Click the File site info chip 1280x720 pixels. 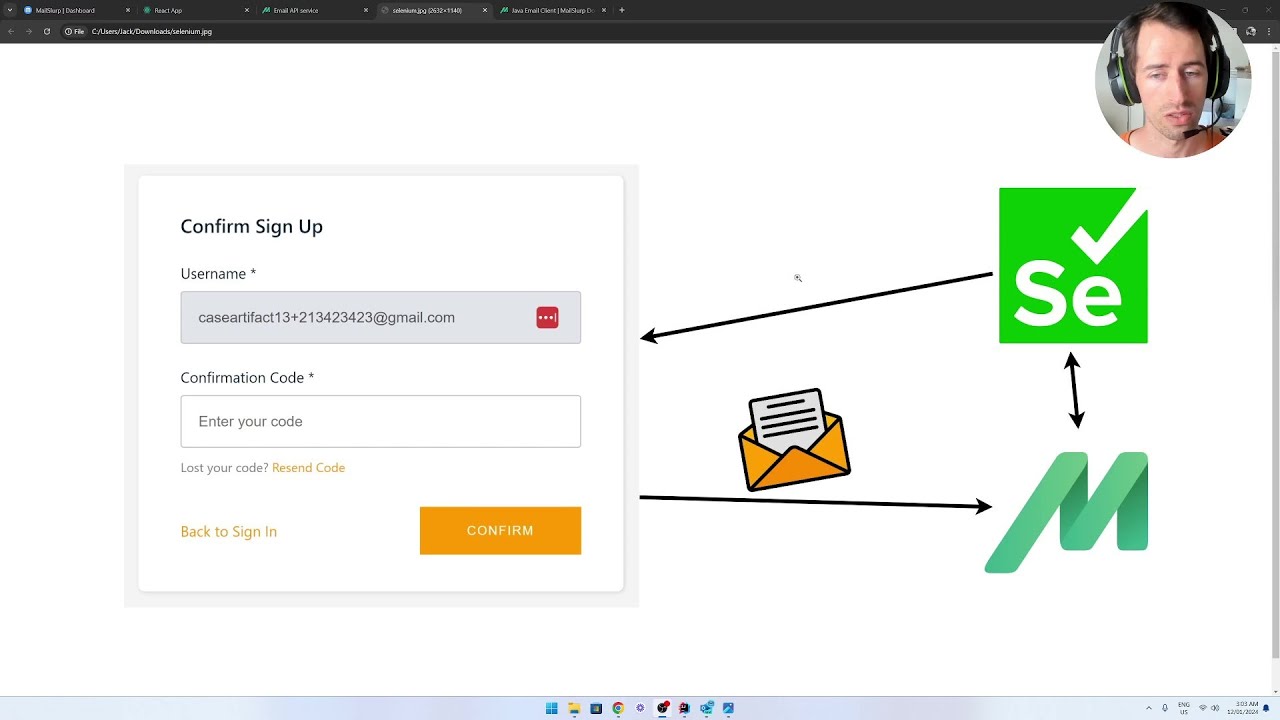tap(75, 31)
